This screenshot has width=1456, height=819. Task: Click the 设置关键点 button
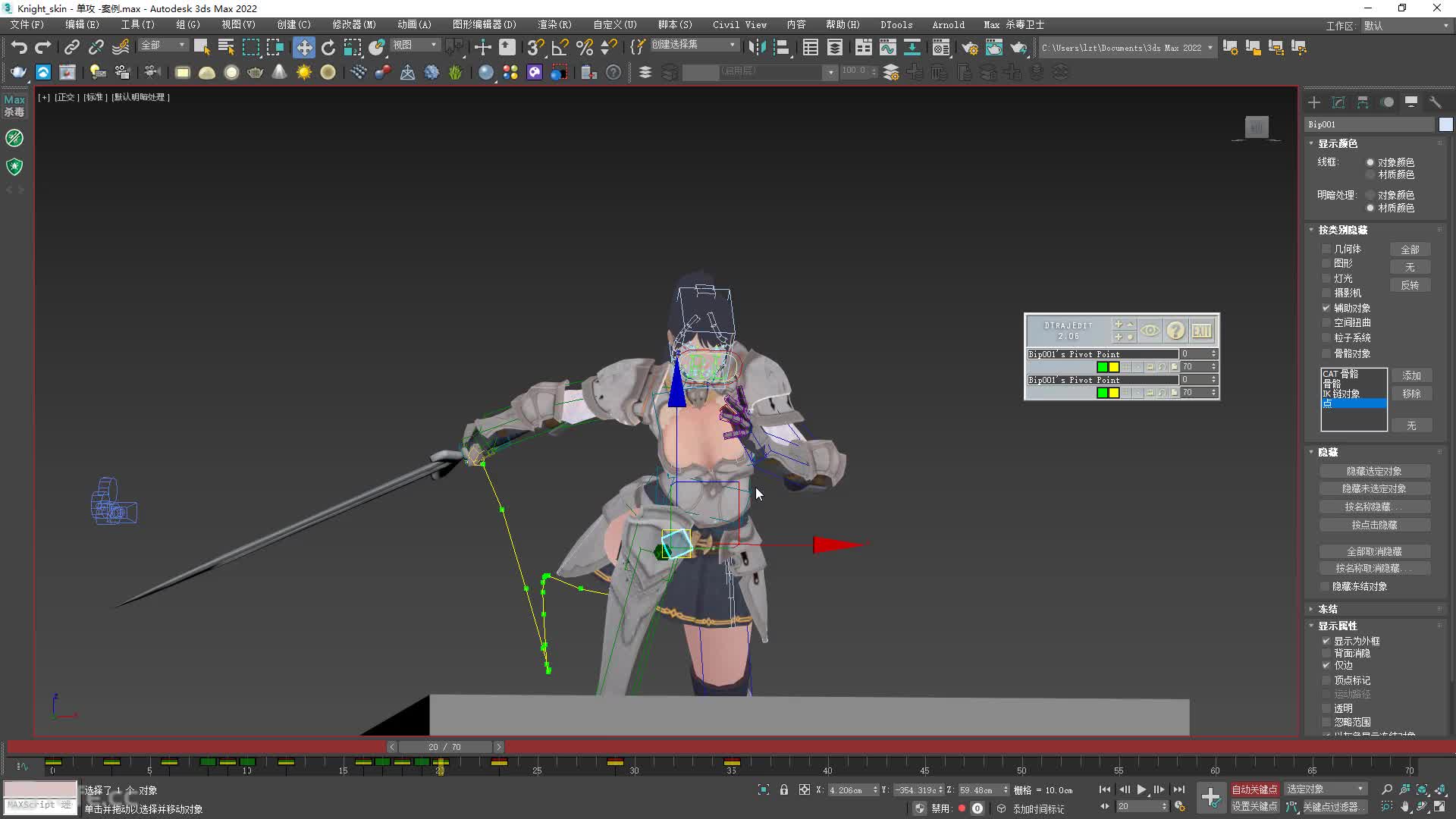pyautogui.click(x=1254, y=806)
